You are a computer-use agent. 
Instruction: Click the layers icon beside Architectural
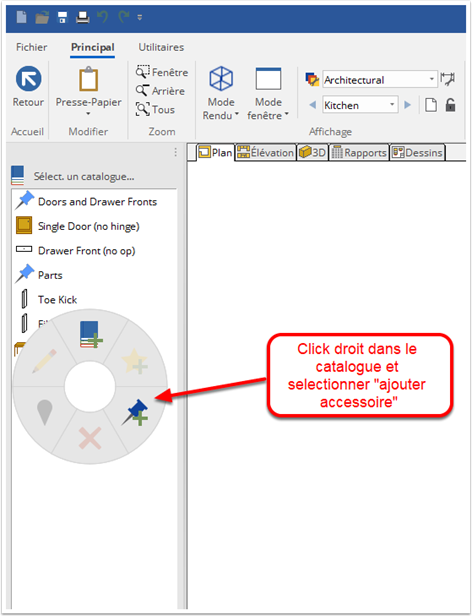click(x=312, y=79)
